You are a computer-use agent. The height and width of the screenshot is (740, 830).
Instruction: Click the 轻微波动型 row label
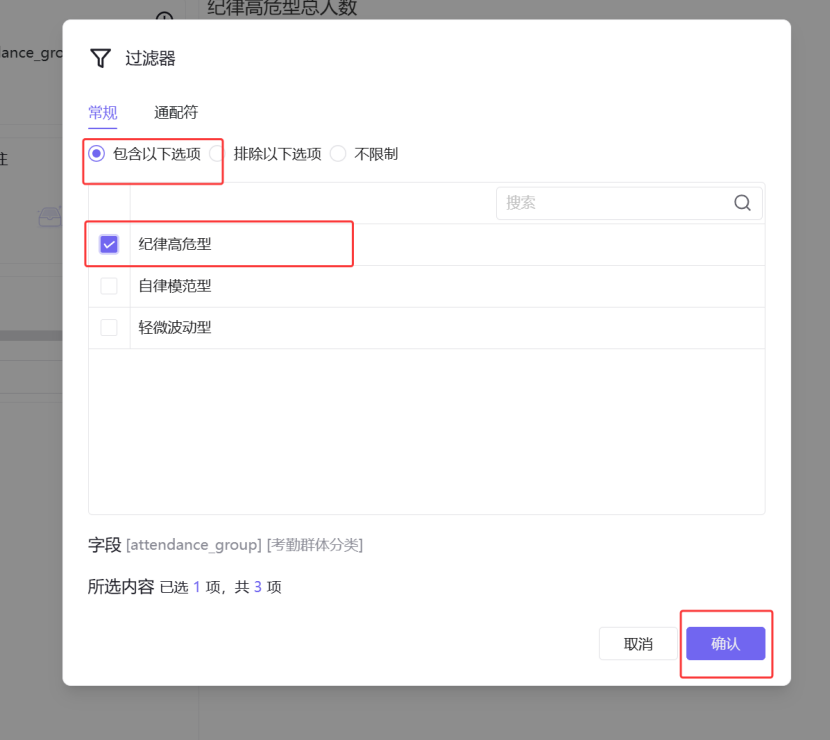click(175, 327)
